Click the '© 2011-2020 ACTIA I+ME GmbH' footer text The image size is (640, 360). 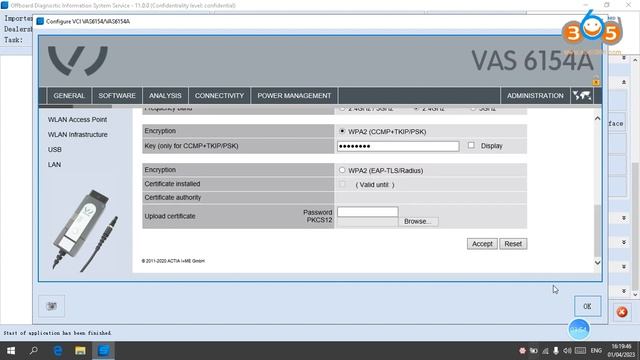tap(173, 261)
